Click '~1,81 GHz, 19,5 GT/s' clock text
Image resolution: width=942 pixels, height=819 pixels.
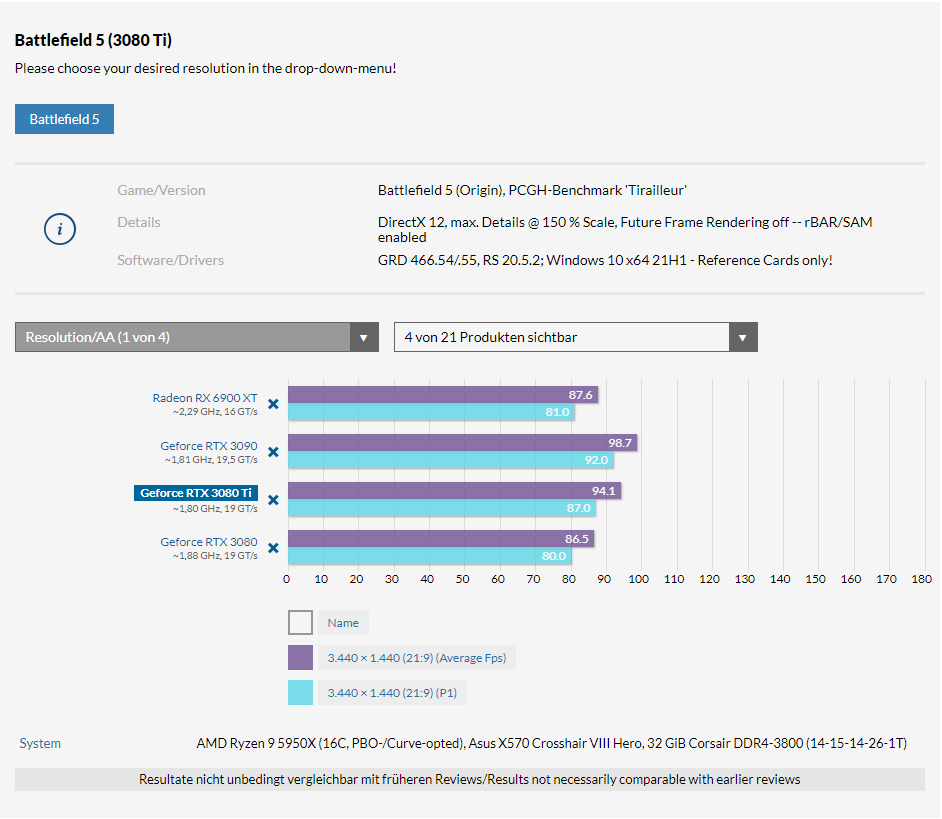coord(211,460)
